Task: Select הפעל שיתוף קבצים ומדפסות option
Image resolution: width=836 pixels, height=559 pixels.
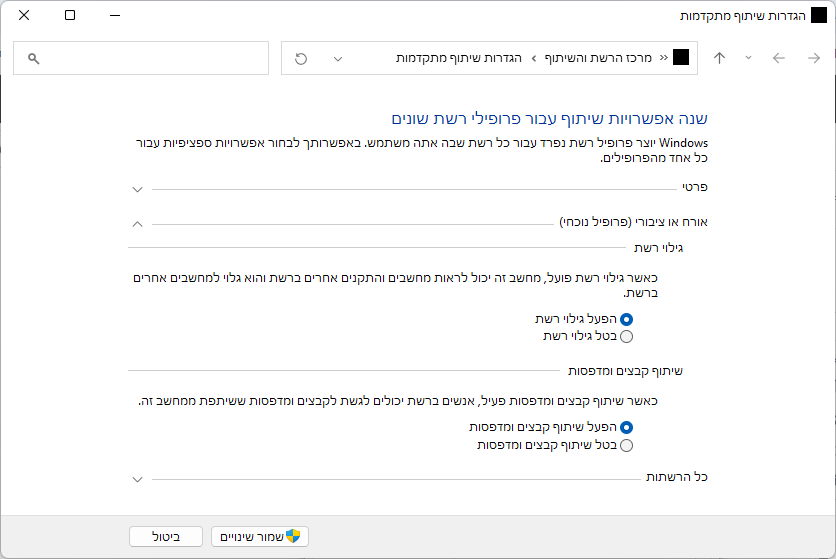Action: (x=627, y=427)
